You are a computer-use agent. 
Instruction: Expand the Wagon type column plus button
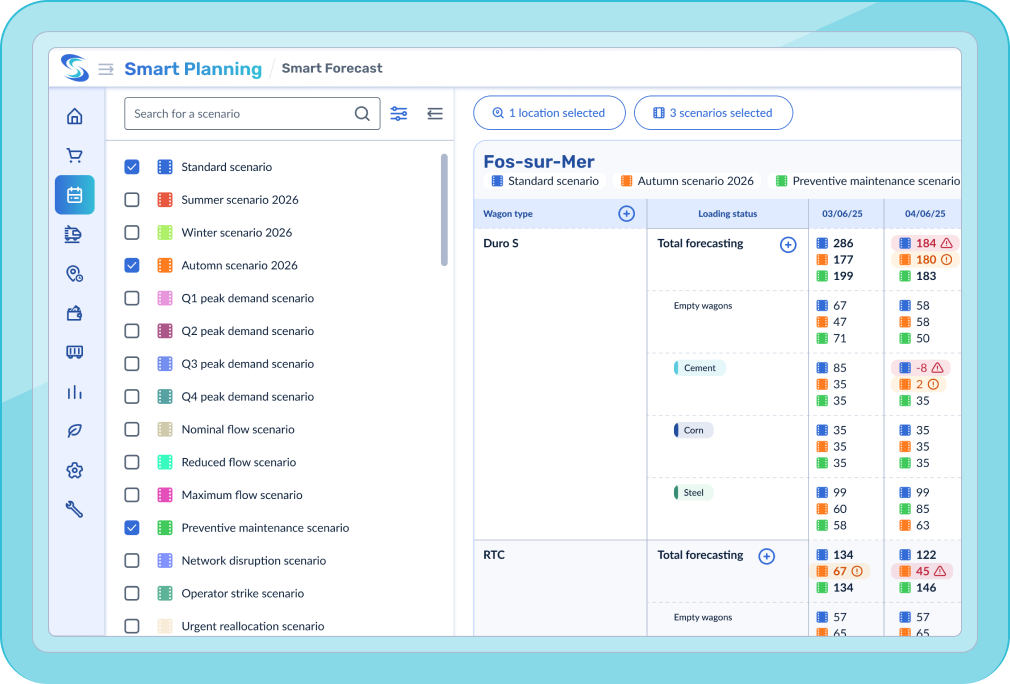coord(626,214)
